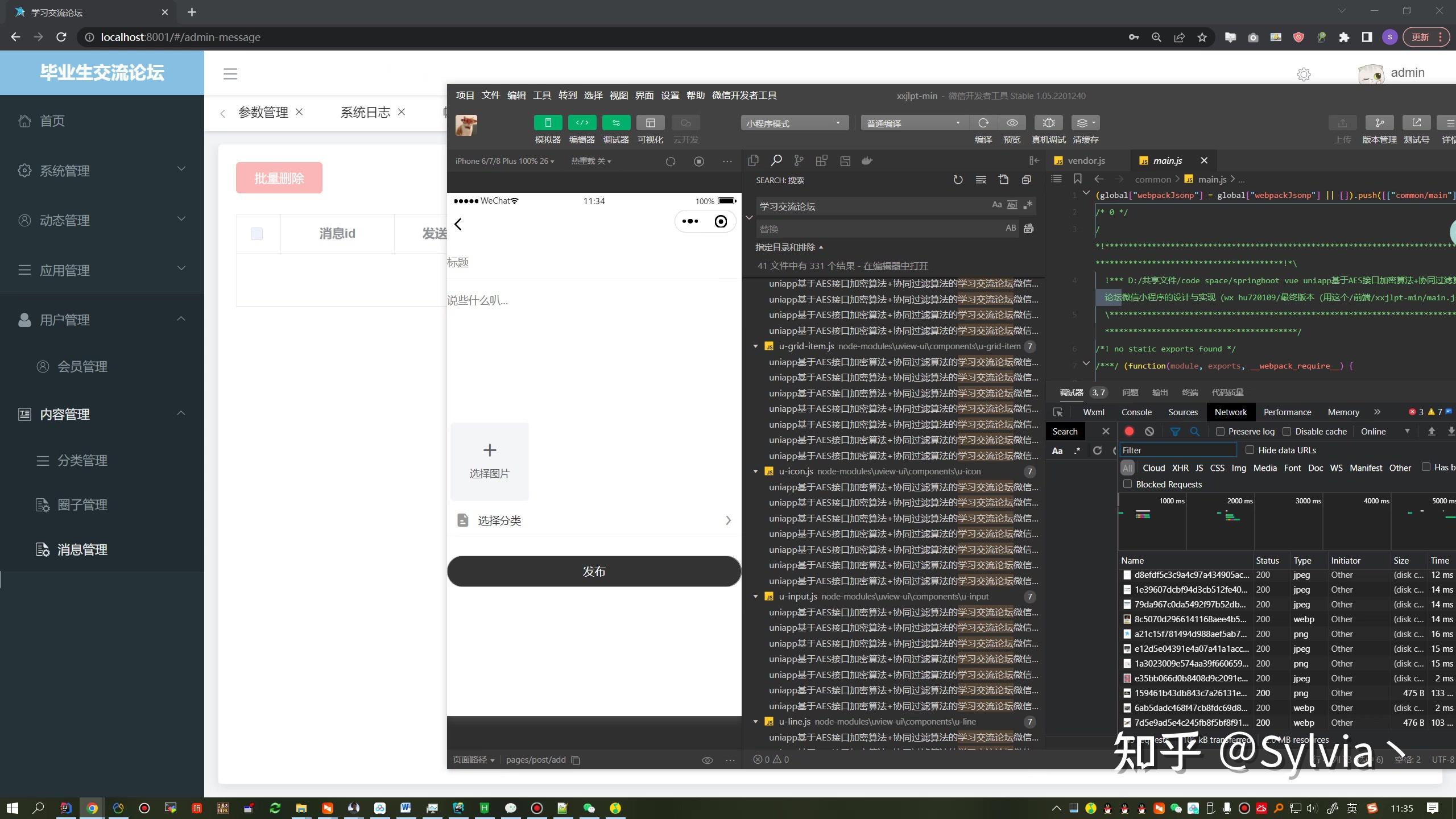Screen dimensions: 1456x819
Task: Click the 预览 (preview) eye icon
Action: pos(1011,122)
